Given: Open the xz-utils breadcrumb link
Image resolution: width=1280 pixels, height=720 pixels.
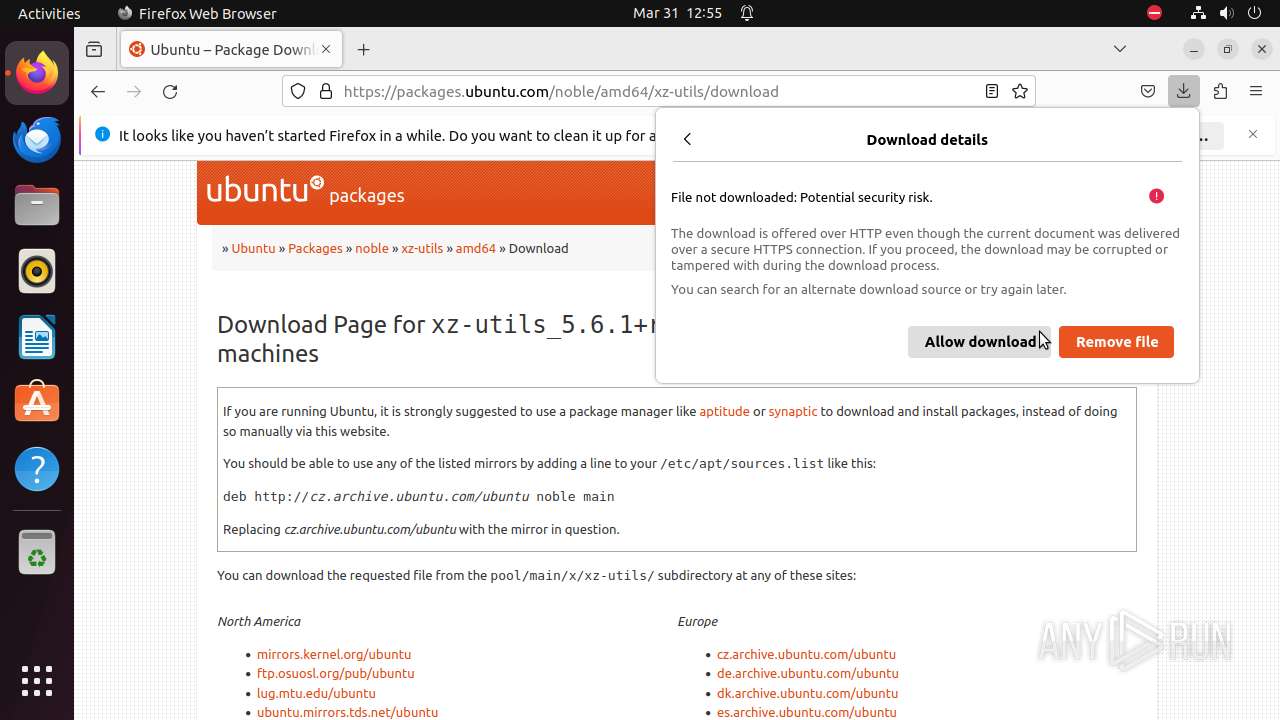Looking at the screenshot, I should point(422,248).
